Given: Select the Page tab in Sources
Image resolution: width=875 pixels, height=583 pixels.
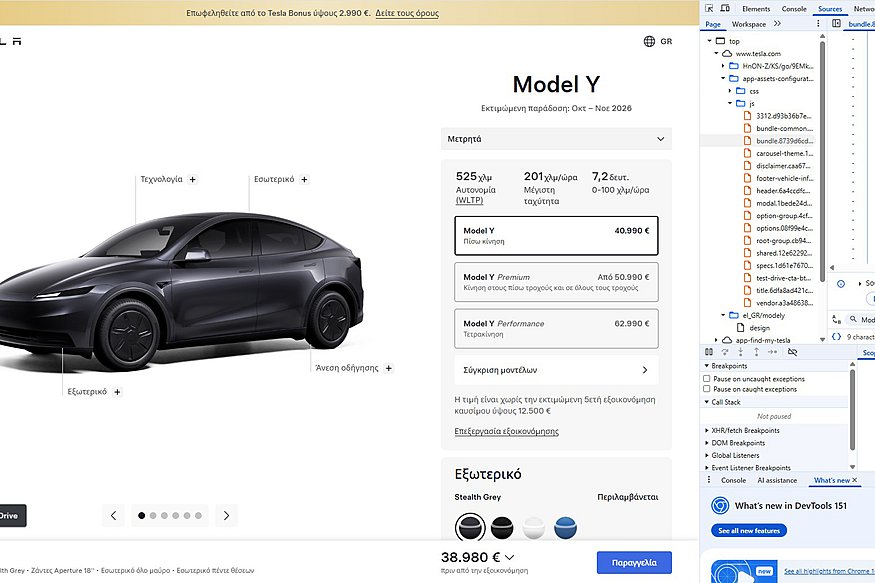Looking at the screenshot, I should point(713,24).
